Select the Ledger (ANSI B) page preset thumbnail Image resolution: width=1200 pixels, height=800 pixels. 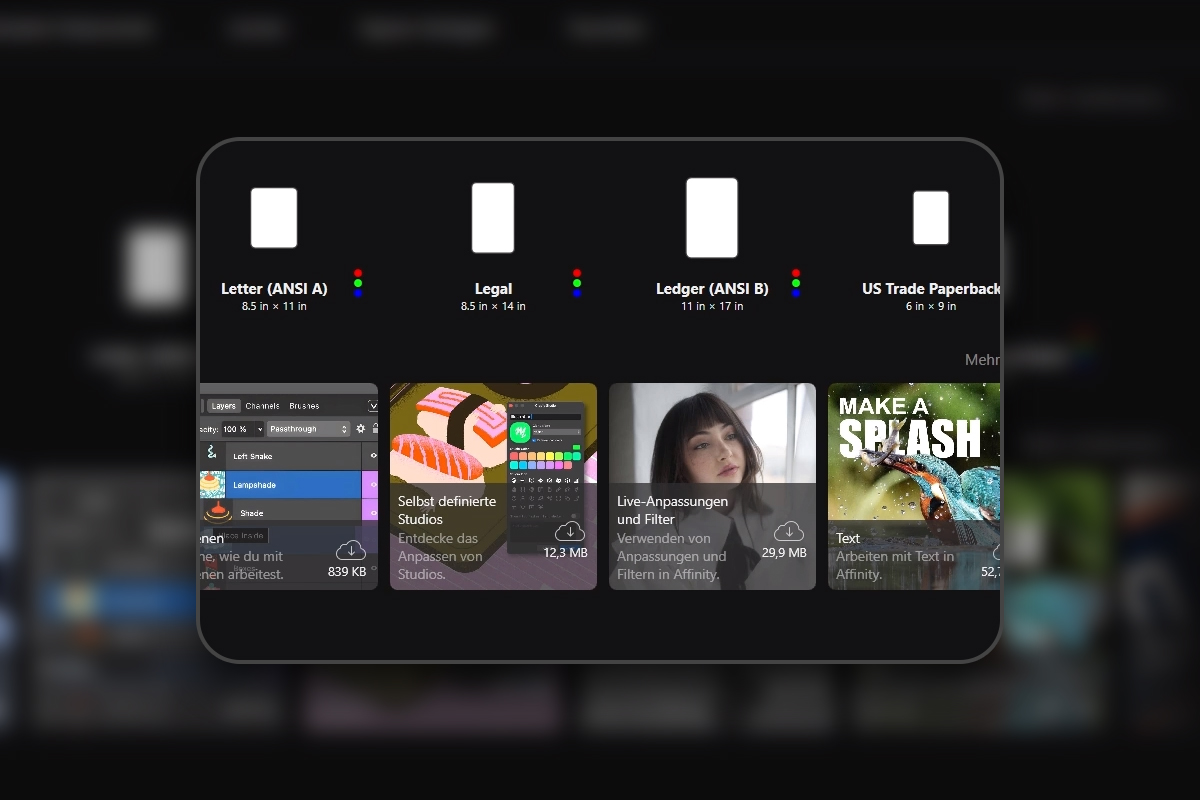712,218
